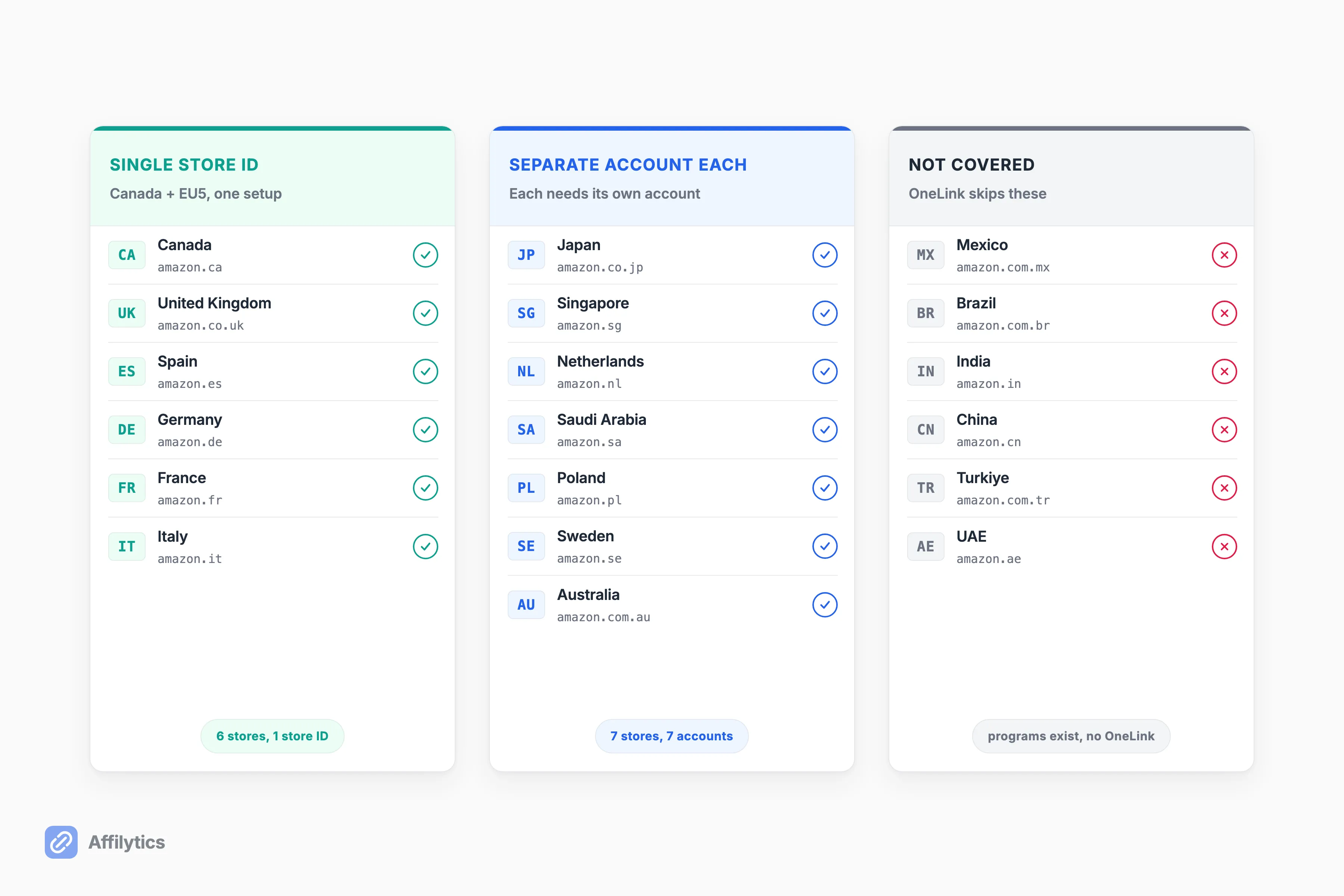Click the NOT COVERED heading
This screenshot has height=896, width=1344.
[971, 165]
